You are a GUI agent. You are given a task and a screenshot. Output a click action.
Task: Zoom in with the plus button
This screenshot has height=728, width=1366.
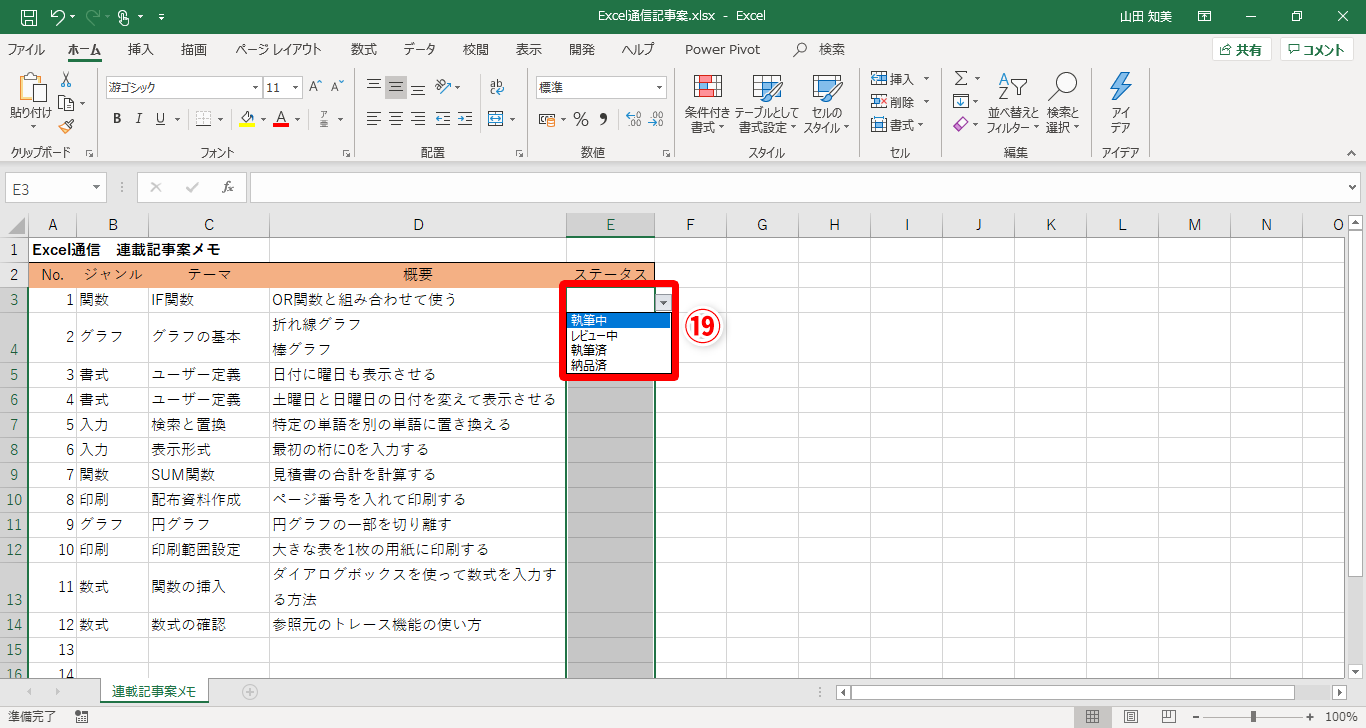click(x=1310, y=717)
